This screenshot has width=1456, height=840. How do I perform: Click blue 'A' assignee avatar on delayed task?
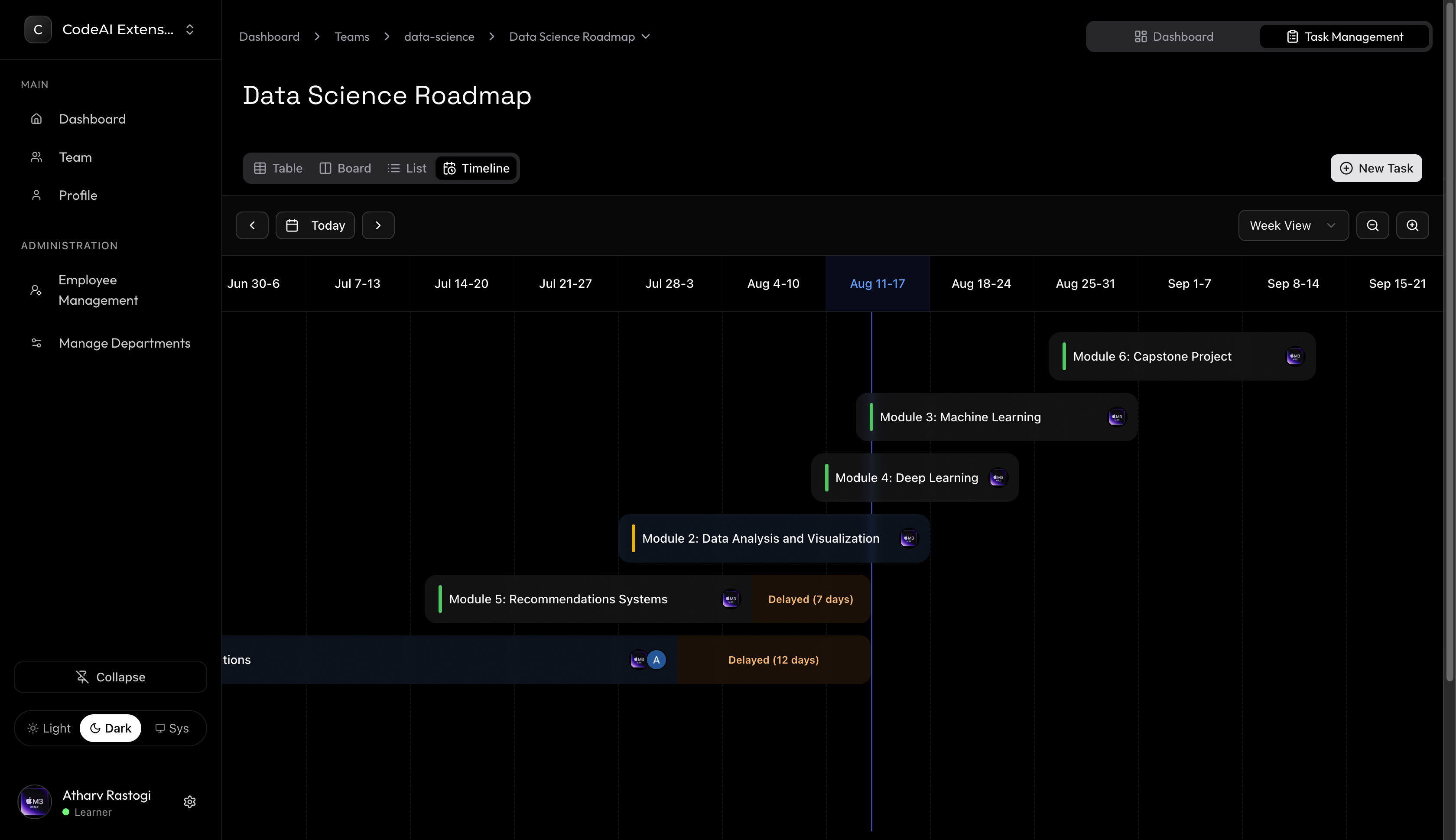[656, 659]
